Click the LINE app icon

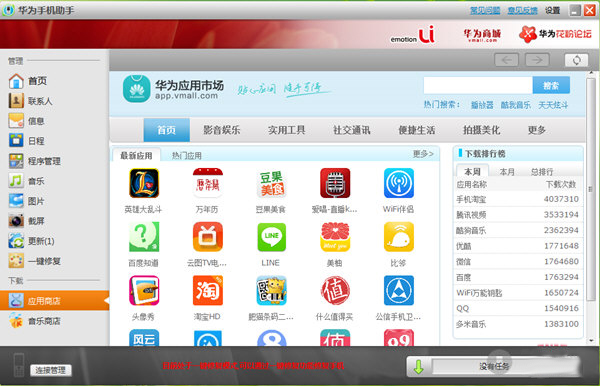(271, 237)
